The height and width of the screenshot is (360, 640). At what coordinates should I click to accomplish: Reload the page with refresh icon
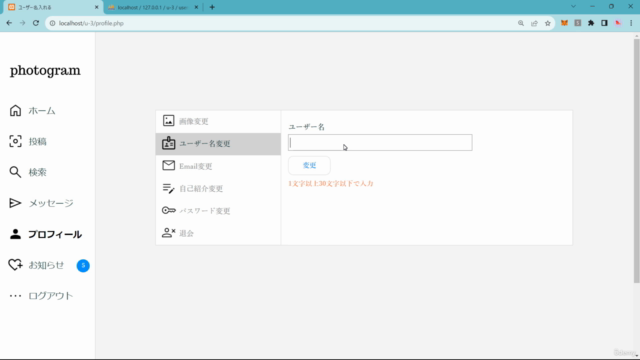(x=36, y=23)
